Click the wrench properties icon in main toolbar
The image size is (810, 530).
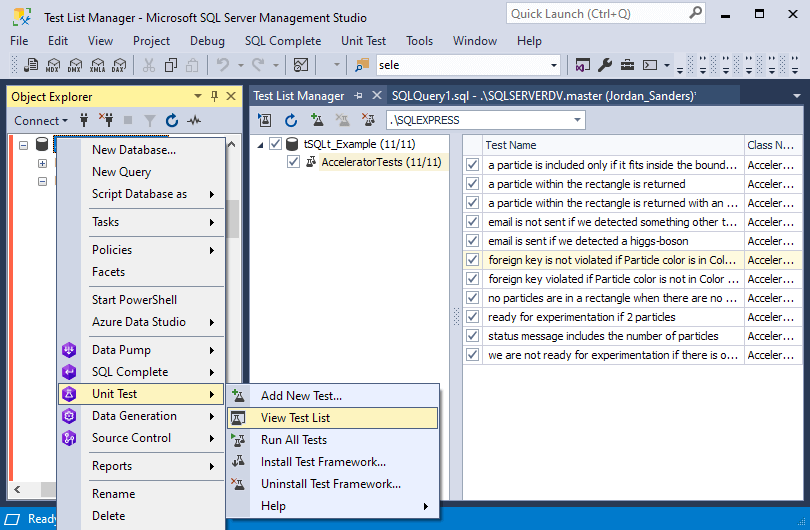coord(605,65)
